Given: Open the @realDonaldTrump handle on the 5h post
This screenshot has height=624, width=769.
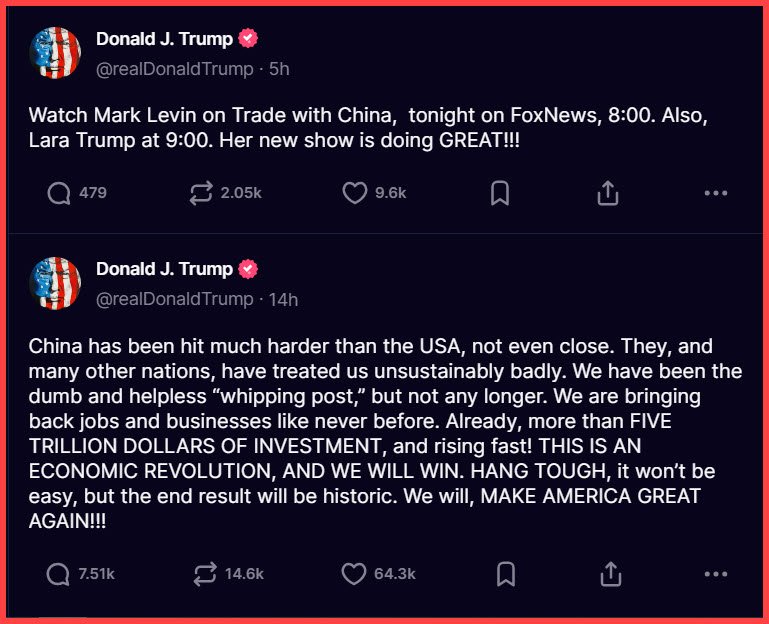Looking at the screenshot, I should (x=174, y=69).
